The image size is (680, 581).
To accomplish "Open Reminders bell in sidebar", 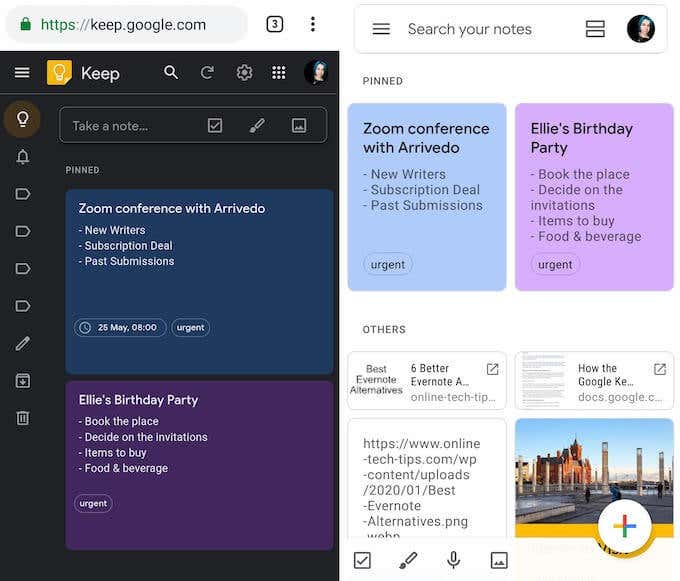I will point(23,157).
